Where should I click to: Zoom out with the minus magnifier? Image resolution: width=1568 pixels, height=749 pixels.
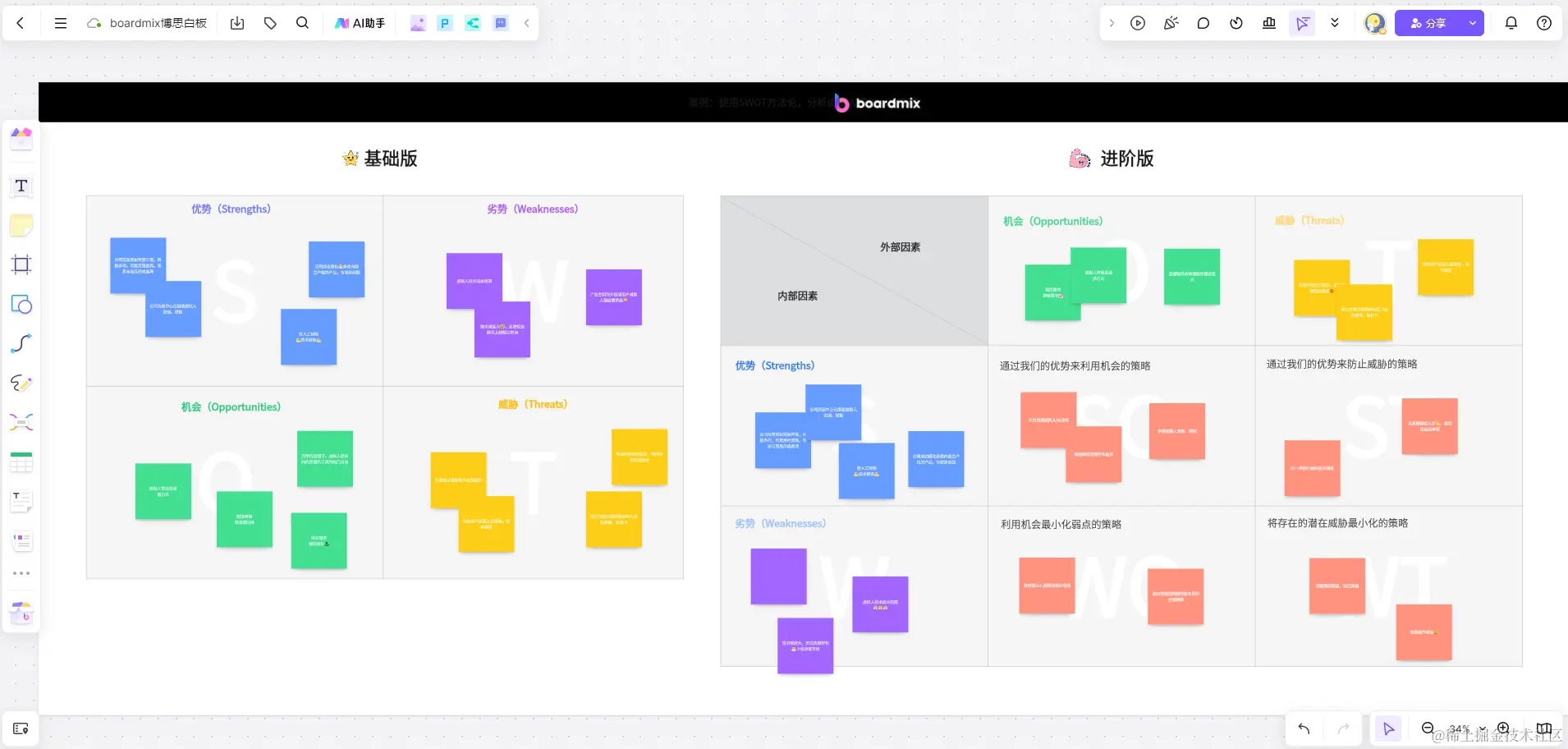[x=1428, y=728]
